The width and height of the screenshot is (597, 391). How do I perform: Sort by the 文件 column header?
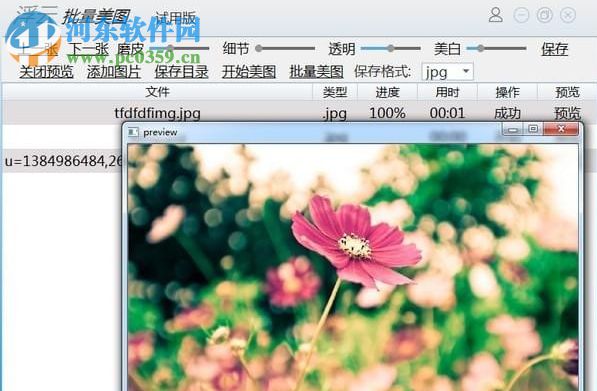pos(157,92)
